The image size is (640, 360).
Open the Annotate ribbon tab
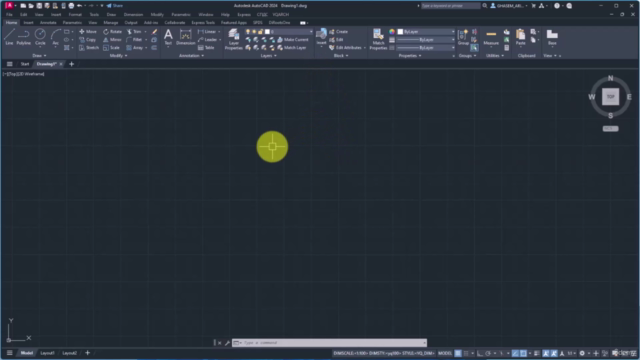point(48,22)
